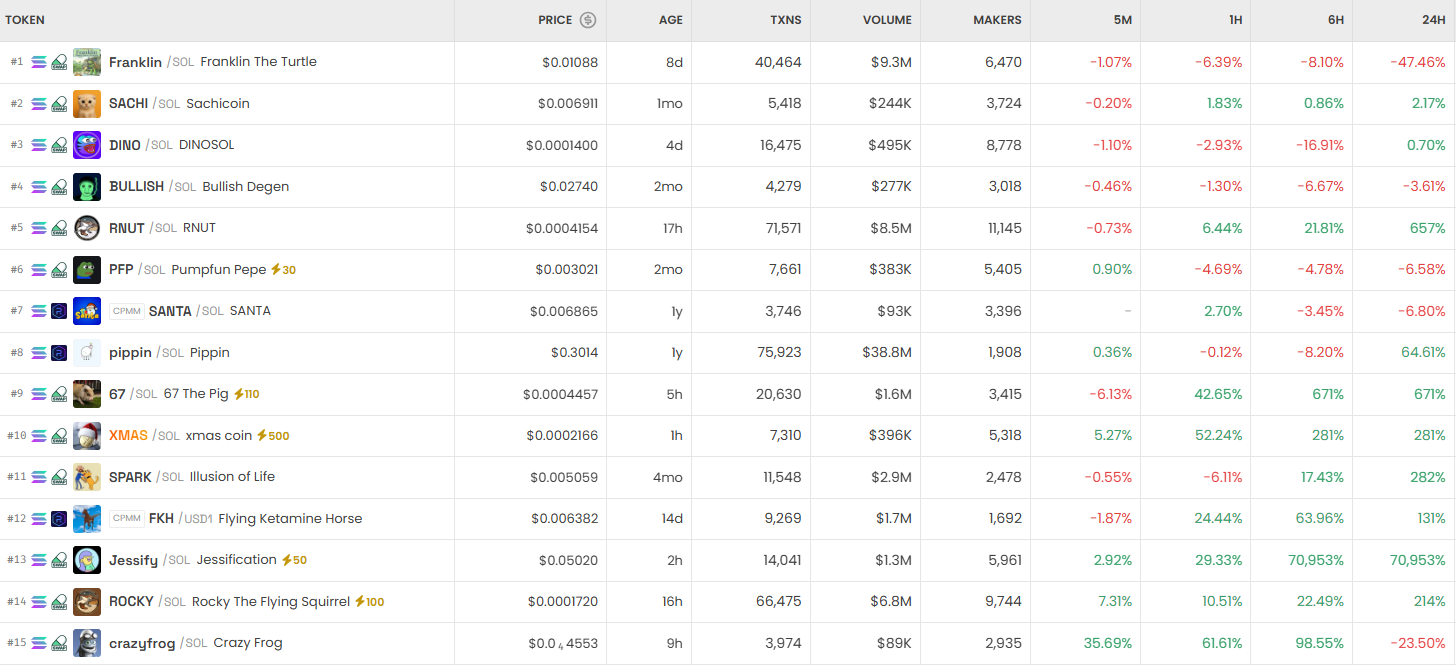Sort by the TXNS column header
Viewport: 1456px width, 665px height.
point(785,20)
